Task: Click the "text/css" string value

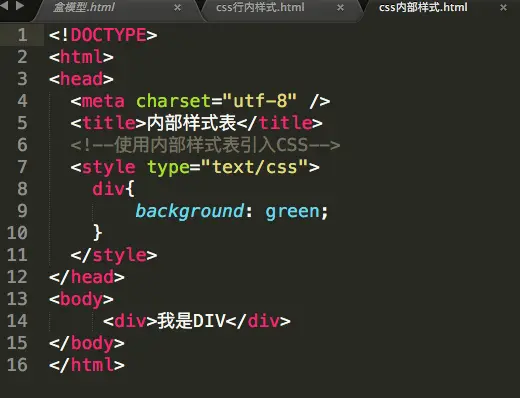Action: [254, 166]
